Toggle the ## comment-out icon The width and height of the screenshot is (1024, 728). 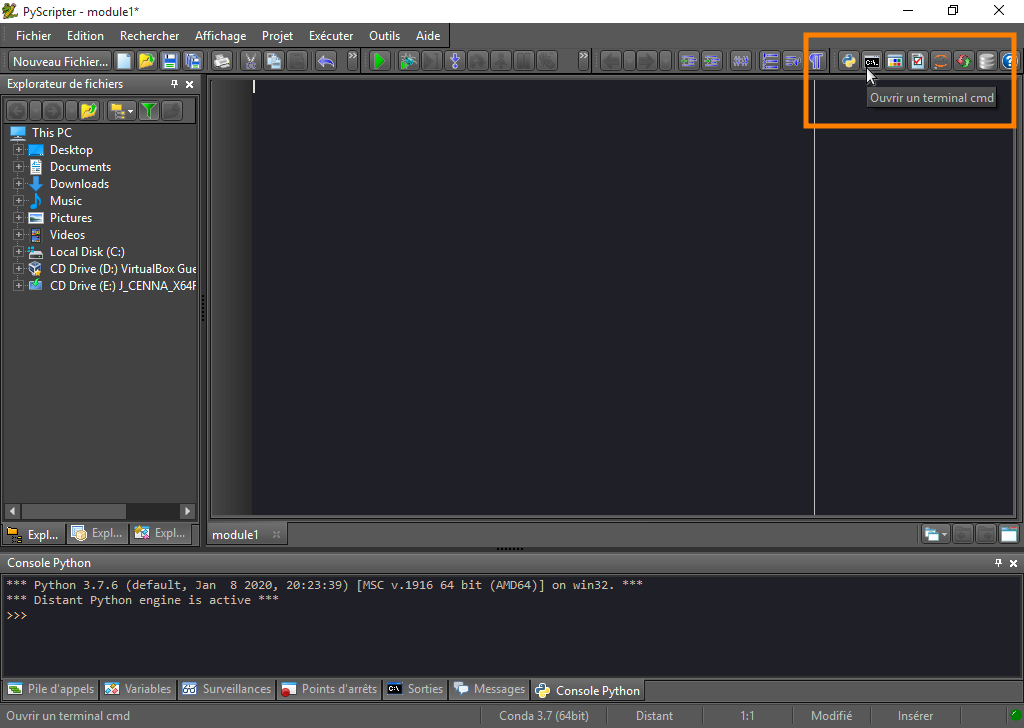(741, 61)
